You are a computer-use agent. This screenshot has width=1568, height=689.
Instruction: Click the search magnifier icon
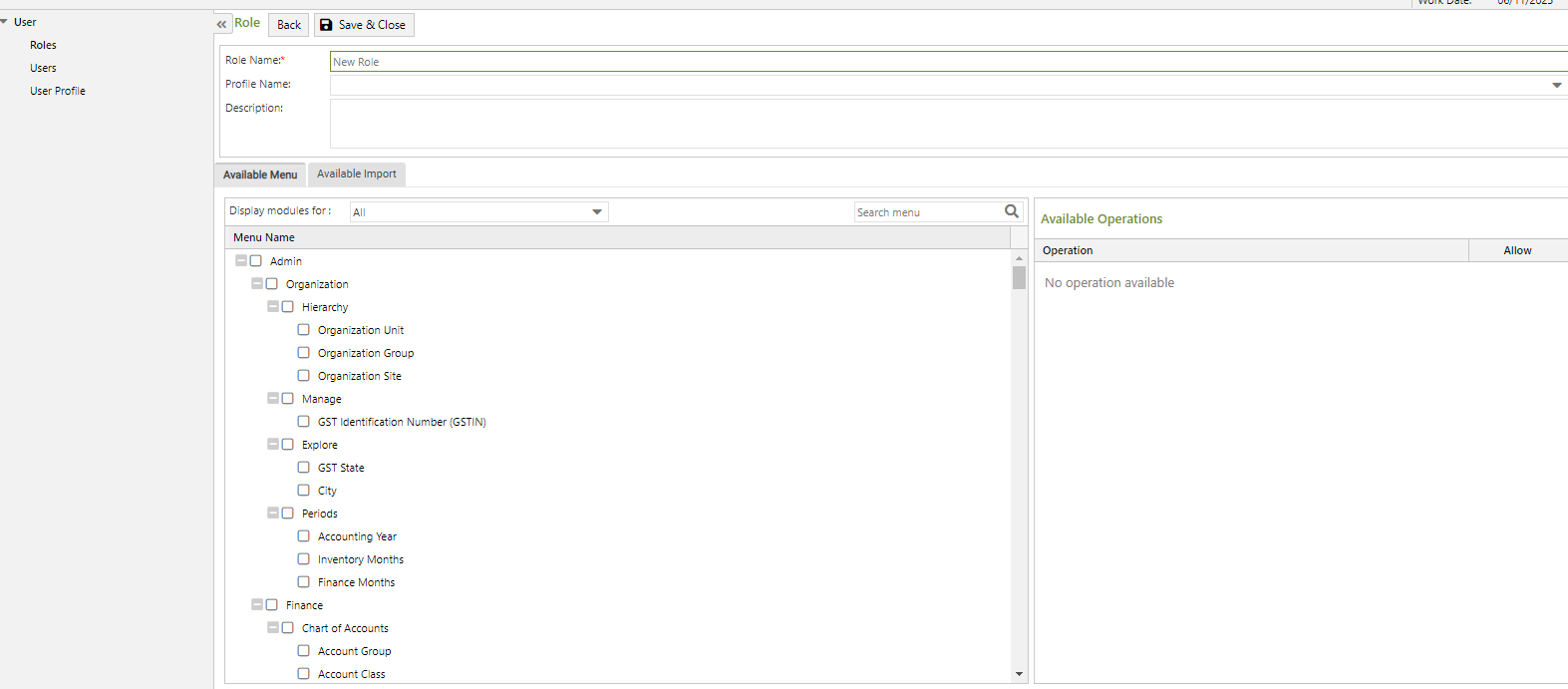(1012, 211)
